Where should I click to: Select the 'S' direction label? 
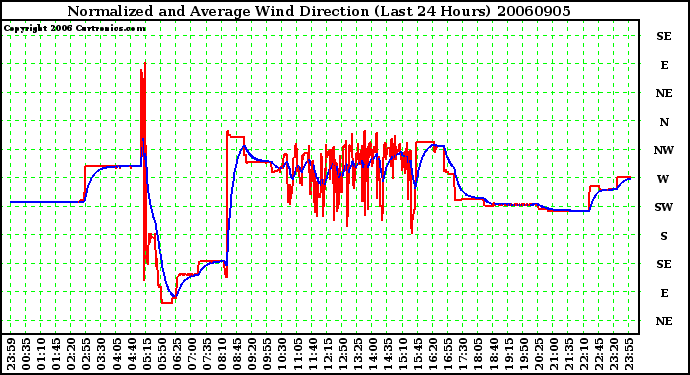[664, 236]
